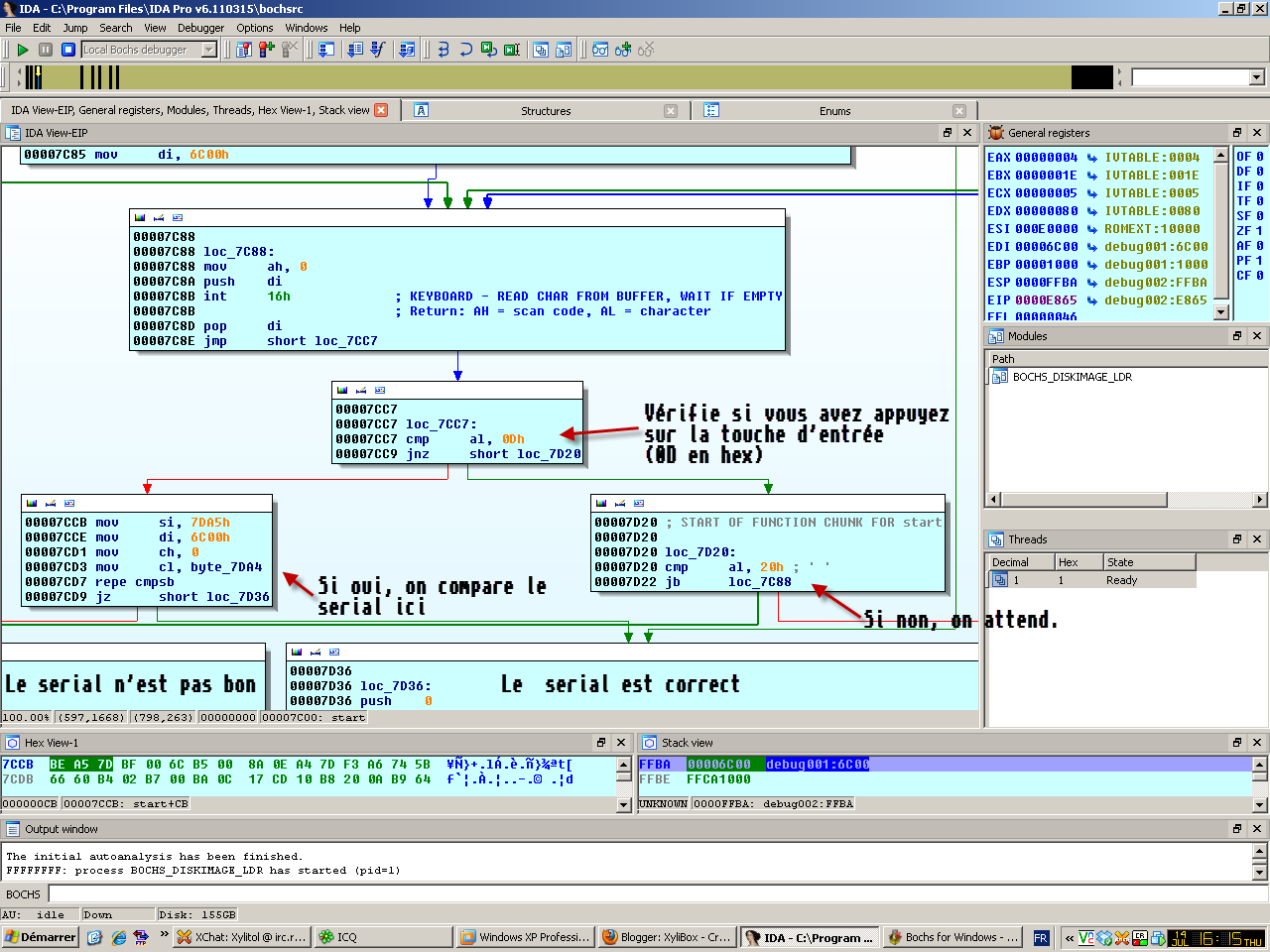Viewport: 1270px width, 952px height.
Task: Open node color picker on loc_7C88 block
Action: (140, 217)
